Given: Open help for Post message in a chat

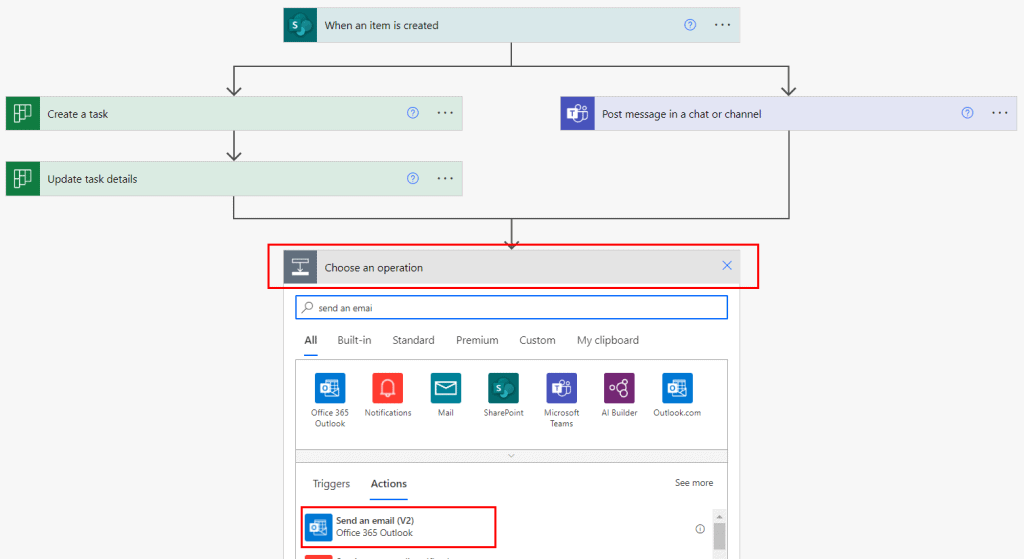Looking at the screenshot, I should [967, 113].
